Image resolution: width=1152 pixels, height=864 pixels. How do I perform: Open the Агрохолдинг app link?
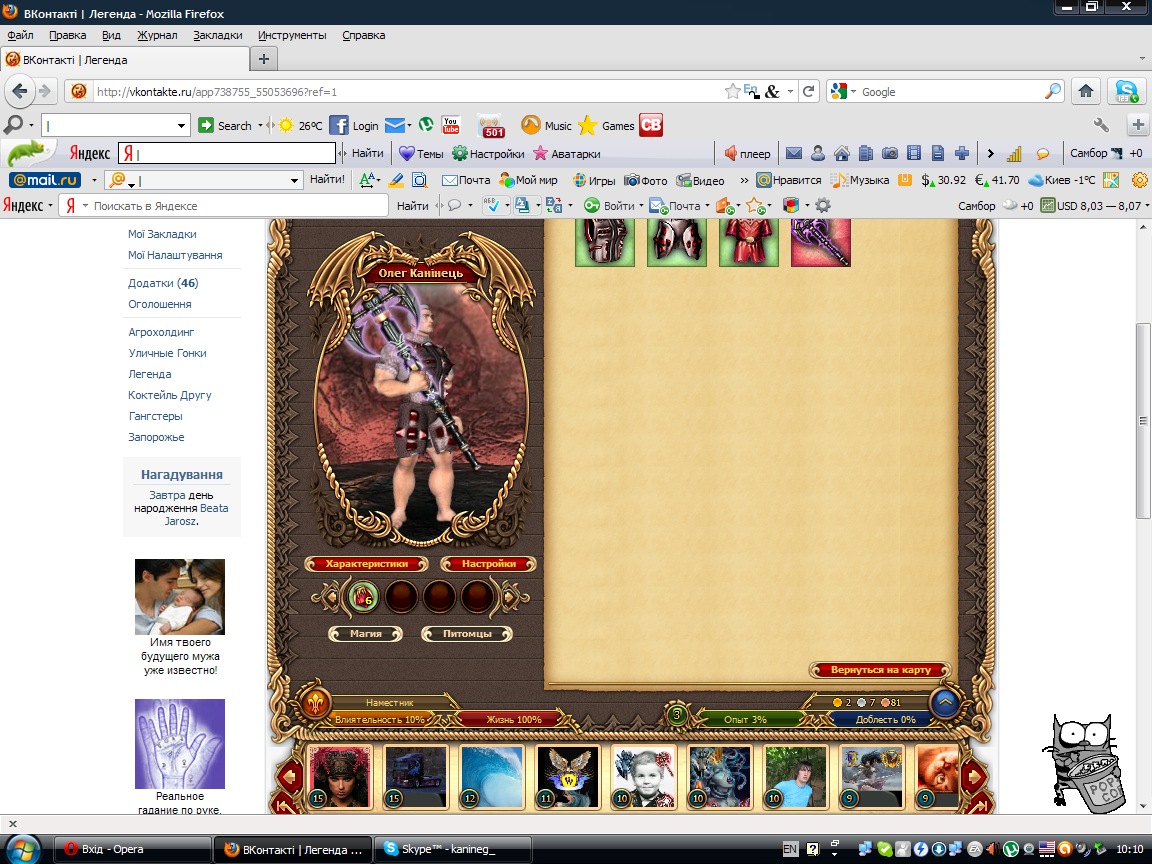pos(161,332)
